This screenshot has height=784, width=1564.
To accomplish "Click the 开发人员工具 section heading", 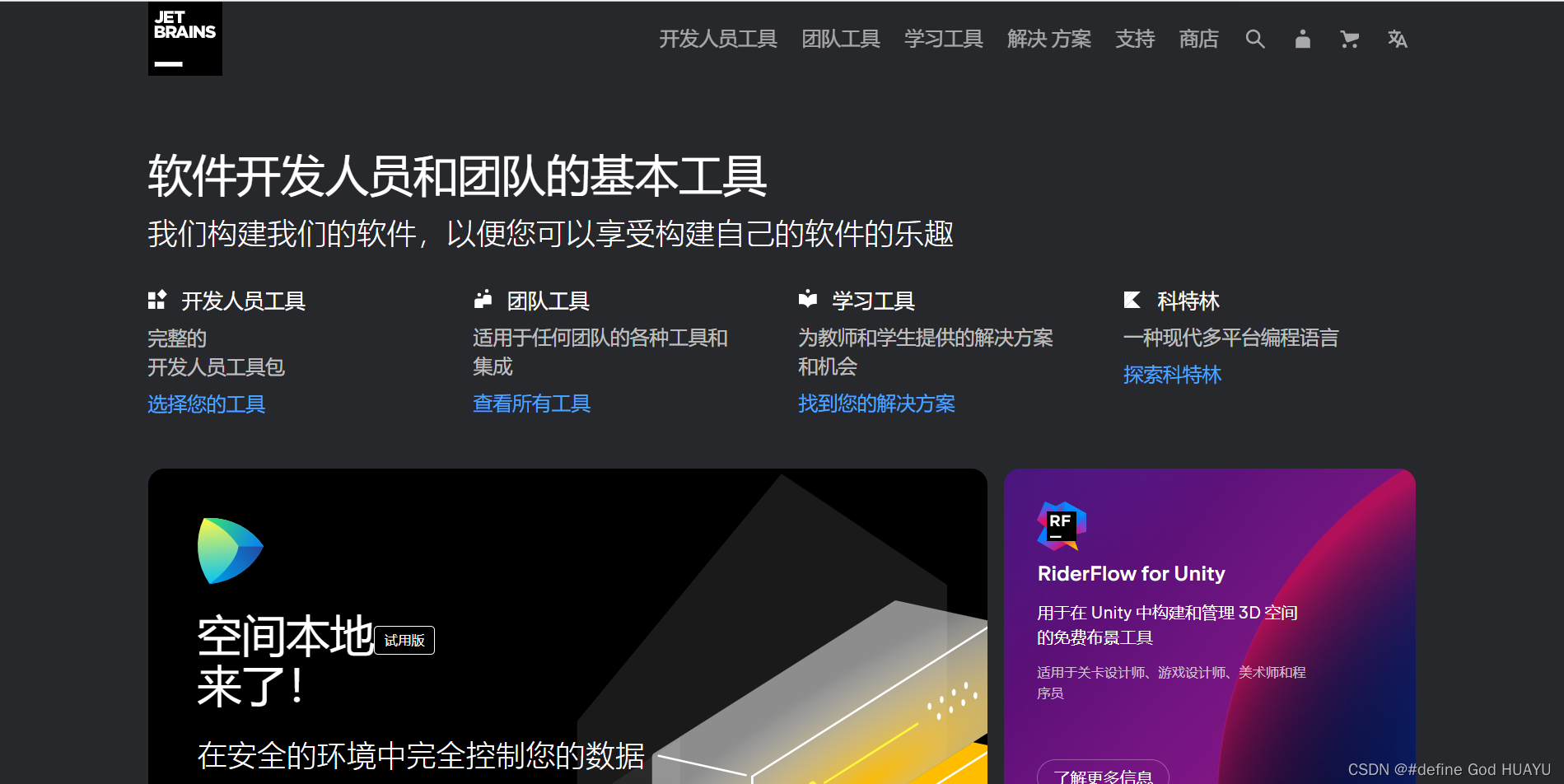I will (243, 301).
